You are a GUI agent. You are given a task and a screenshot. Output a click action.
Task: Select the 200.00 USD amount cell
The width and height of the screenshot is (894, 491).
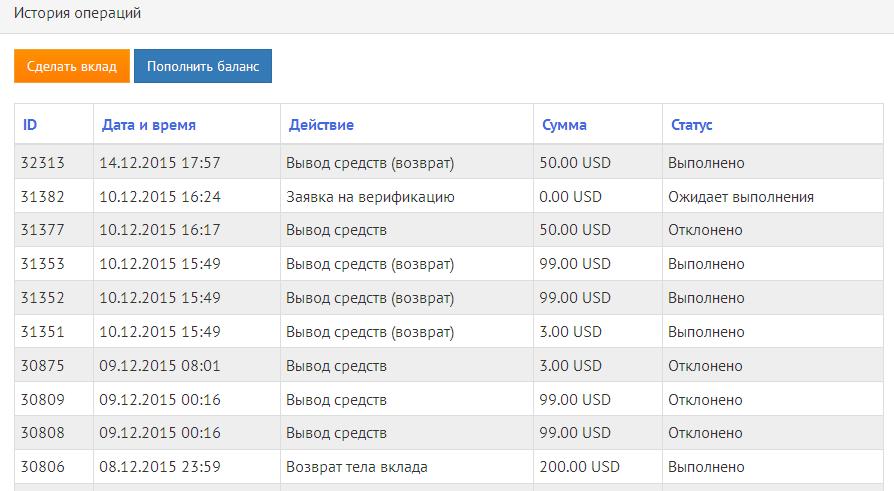tap(579, 467)
